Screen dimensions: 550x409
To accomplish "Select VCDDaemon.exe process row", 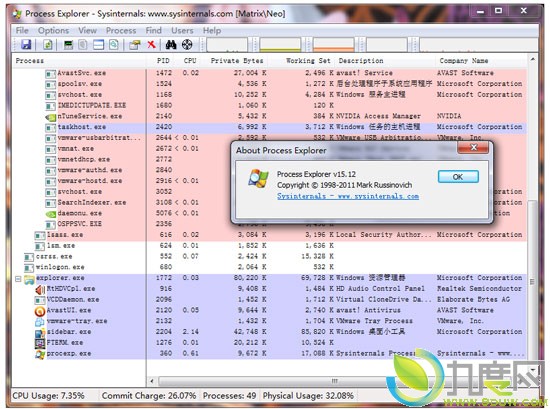I will tap(269, 300).
